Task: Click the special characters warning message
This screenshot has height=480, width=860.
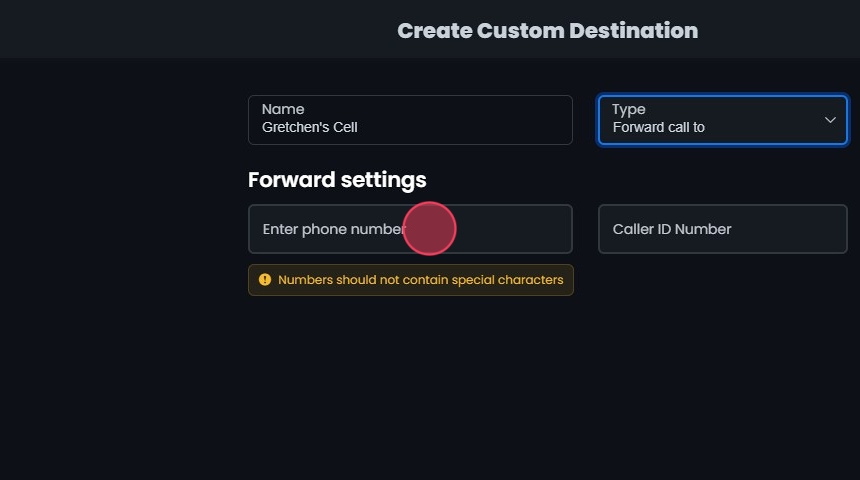Action: 420,280
